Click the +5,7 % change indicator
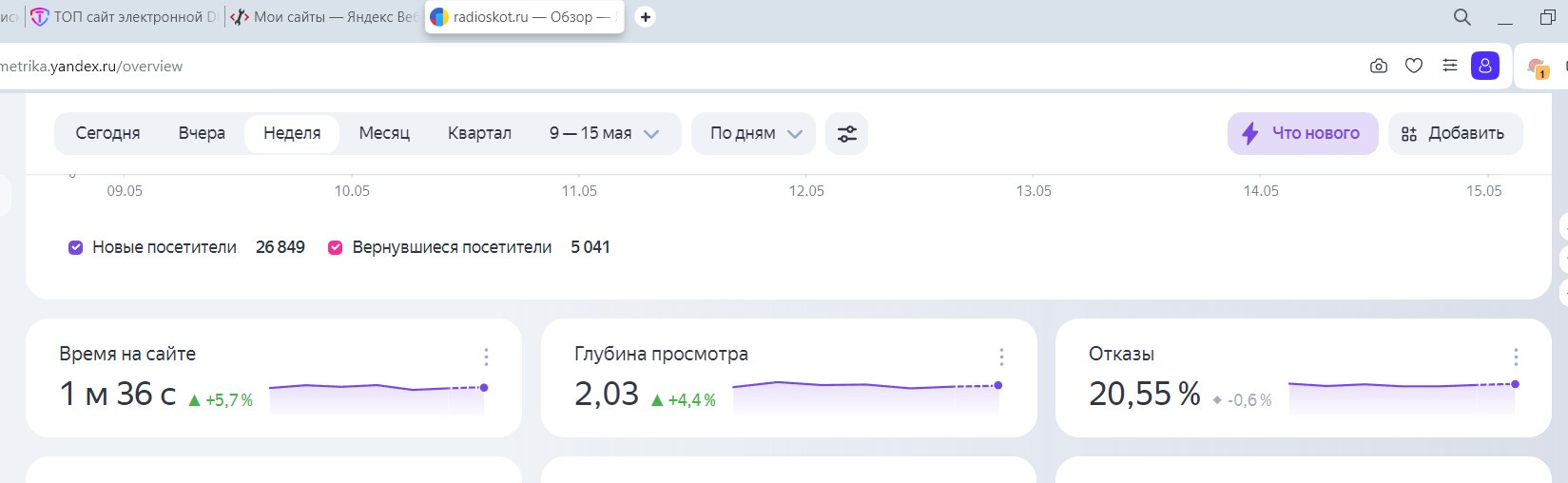The width and height of the screenshot is (1568, 483). [x=221, y=400]
